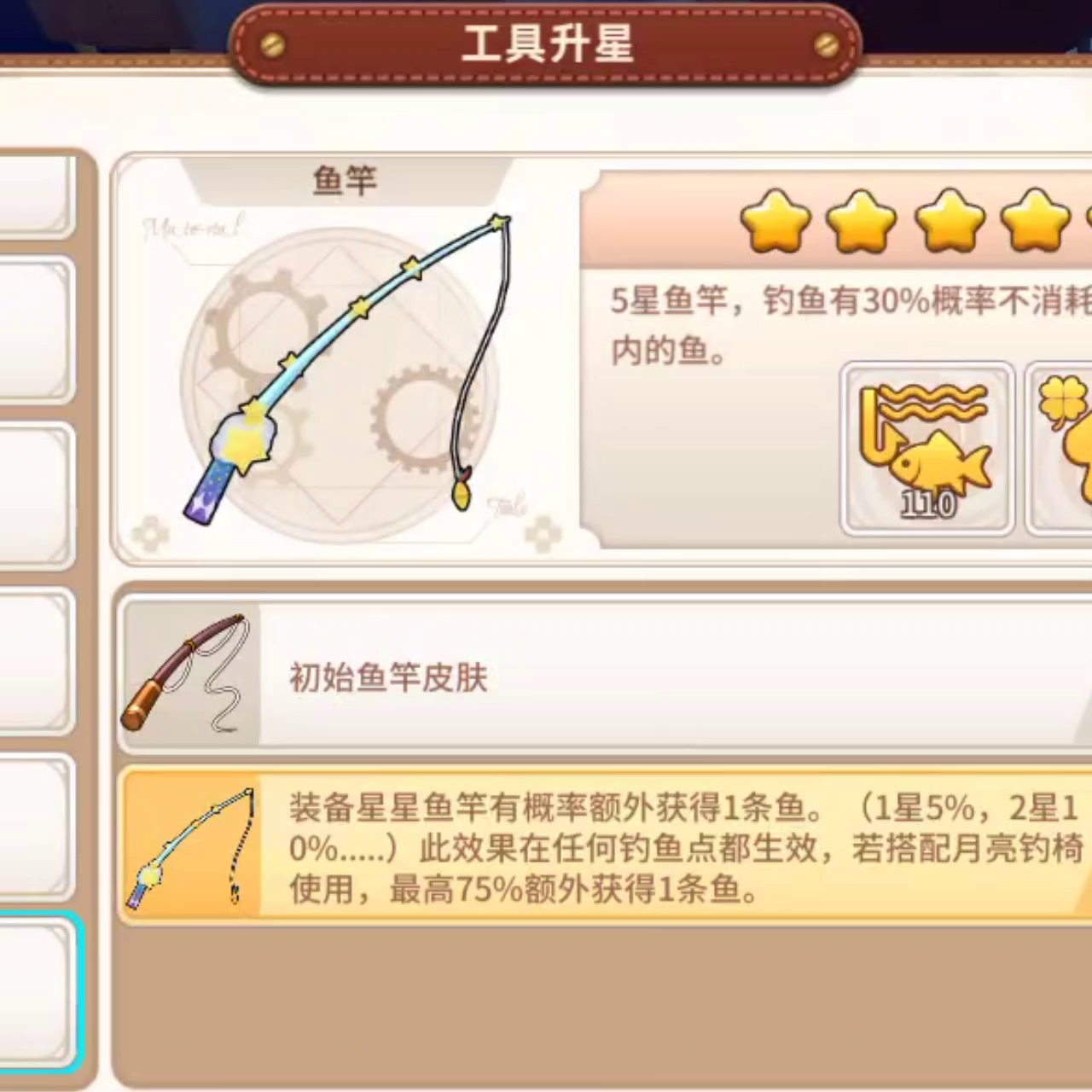Click the star fishing rod skin thumbnail
The image size is (1092, 1092).
[x=191, y=845]
